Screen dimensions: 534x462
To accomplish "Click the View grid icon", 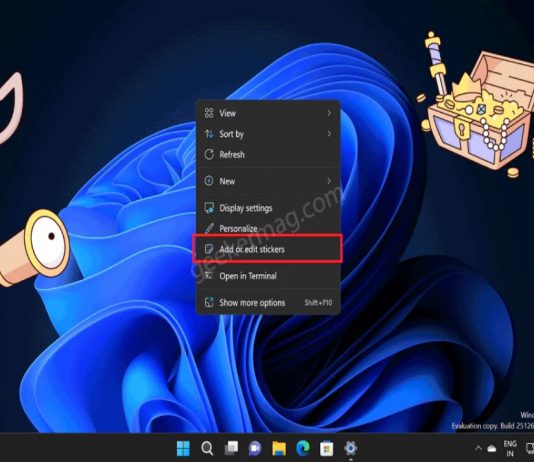I will click(209, 113).
